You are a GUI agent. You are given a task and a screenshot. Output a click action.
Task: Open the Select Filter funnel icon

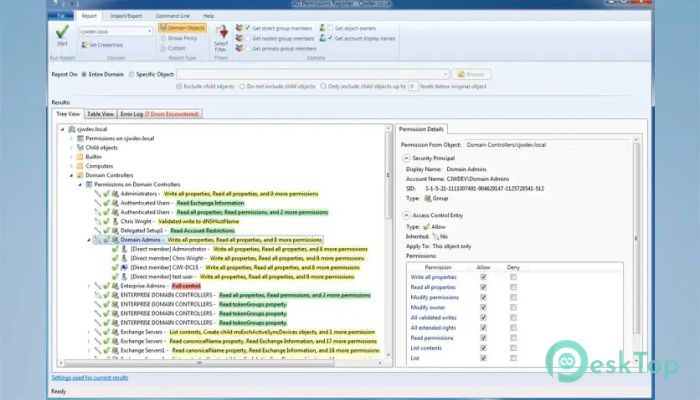click(x=221, y=32)
